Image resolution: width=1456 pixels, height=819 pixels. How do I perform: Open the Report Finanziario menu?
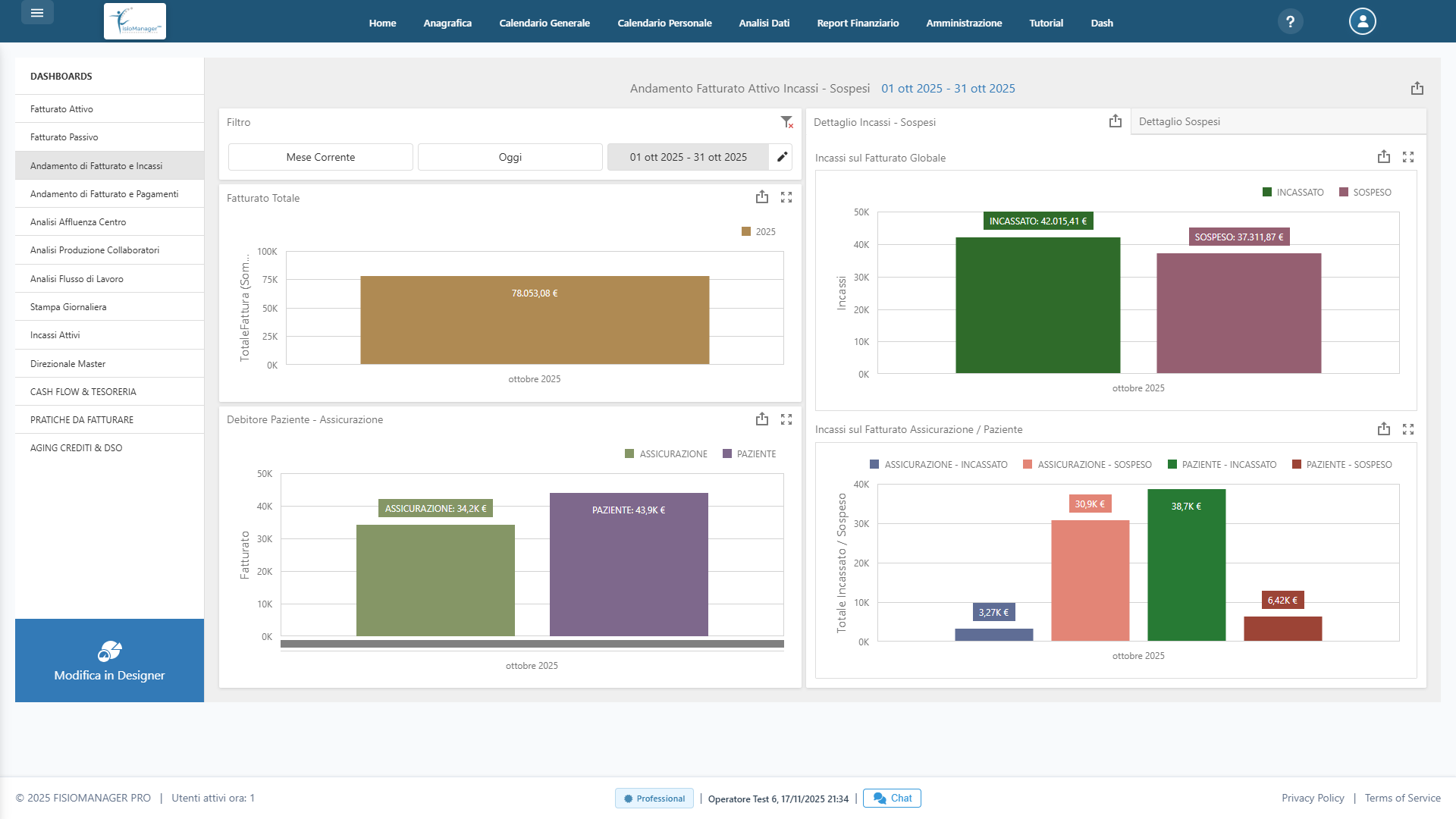tap(857, 23)
